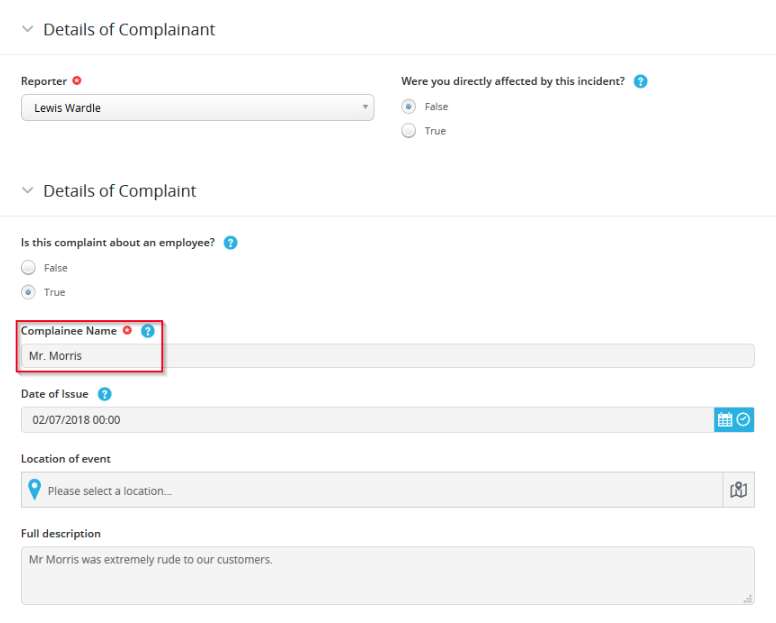Click the blue location pin icon
The image size is (776, 623).
tap(34, 490)
